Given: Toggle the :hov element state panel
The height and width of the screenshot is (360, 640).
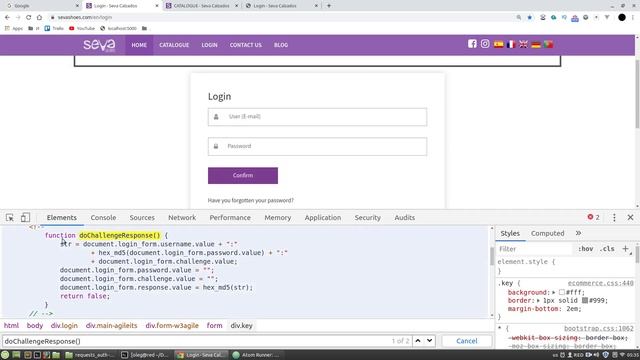Looking at the screenshot, I should 585,249.
